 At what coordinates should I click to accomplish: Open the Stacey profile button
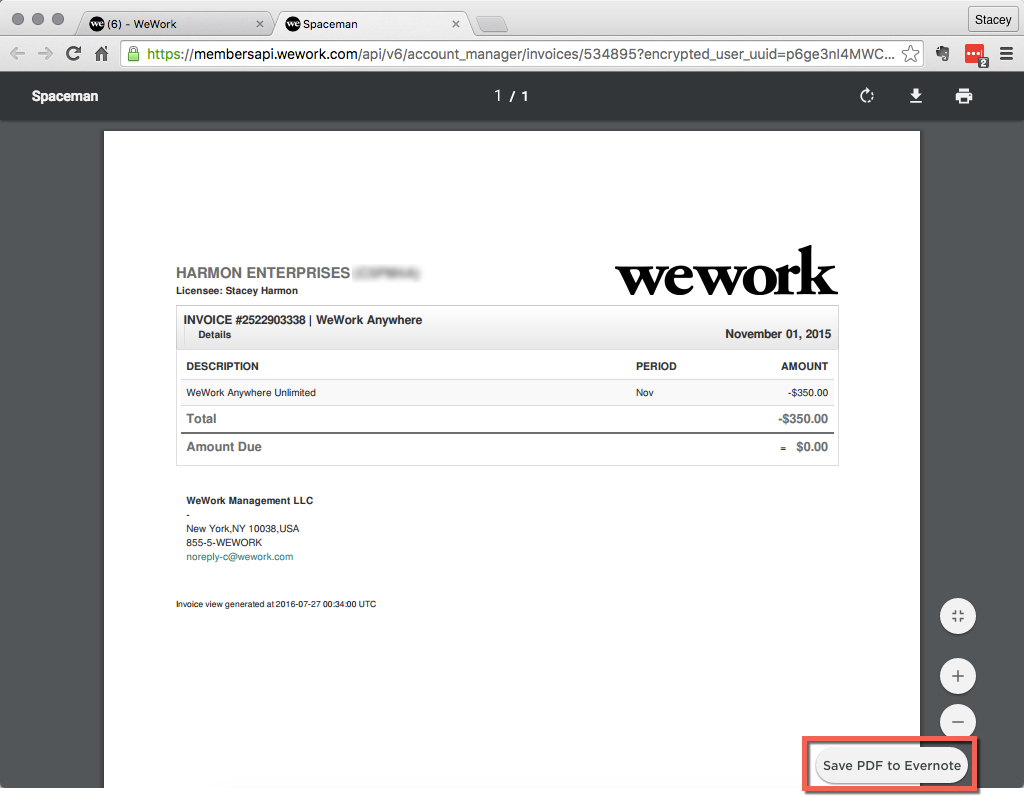tap(992, 20)
